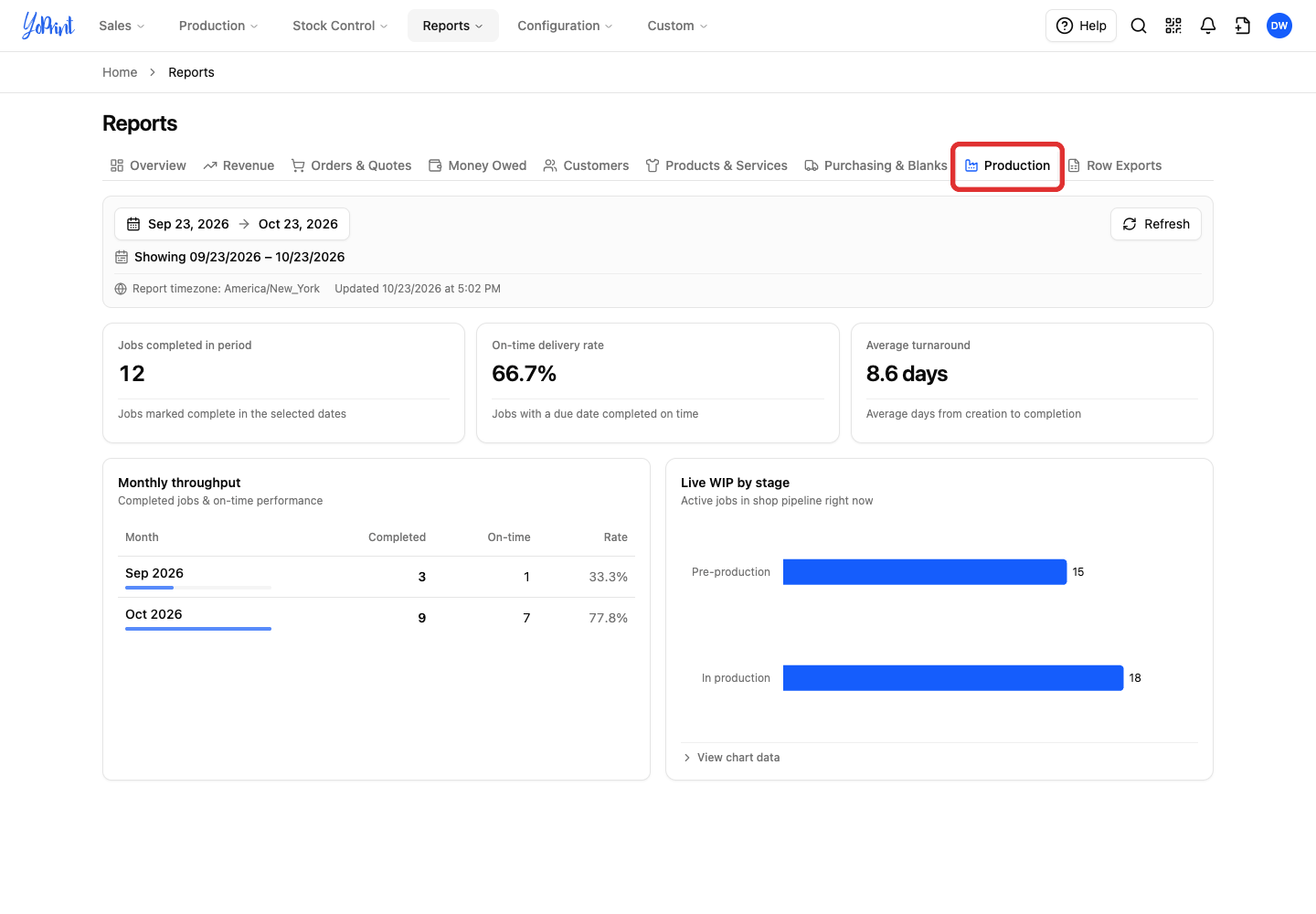Viewport: 1316px width, 914px height.
Task: Click the Reports breadcrumb
Action: pyautogui.click(x=191, y=72)
